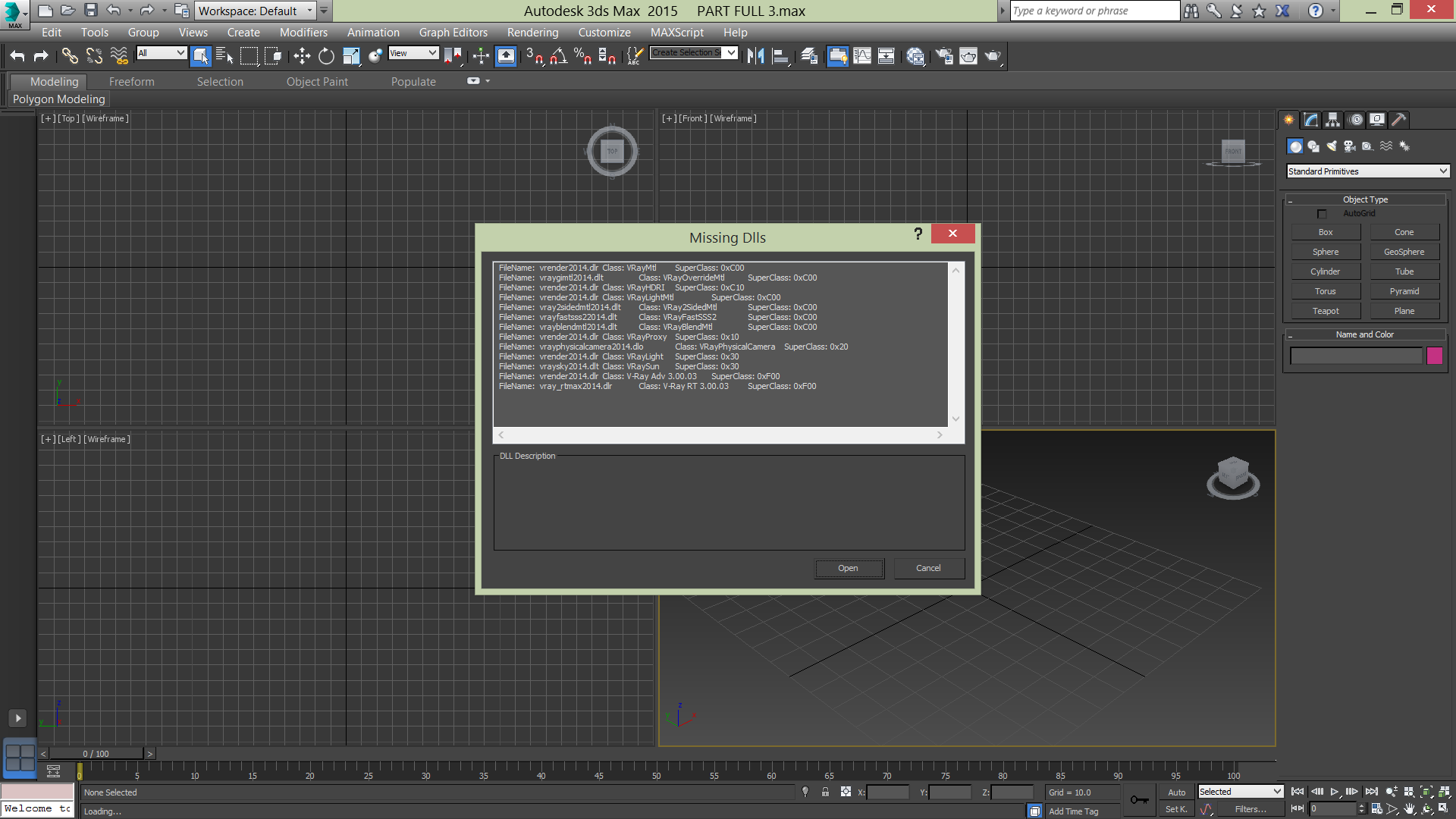Image resolution: width=1456 pixels, height=819 pixels.
Task: Expand the ribbon options arrow near Populate
Action: pyautogui.click(x=488, y=81)
